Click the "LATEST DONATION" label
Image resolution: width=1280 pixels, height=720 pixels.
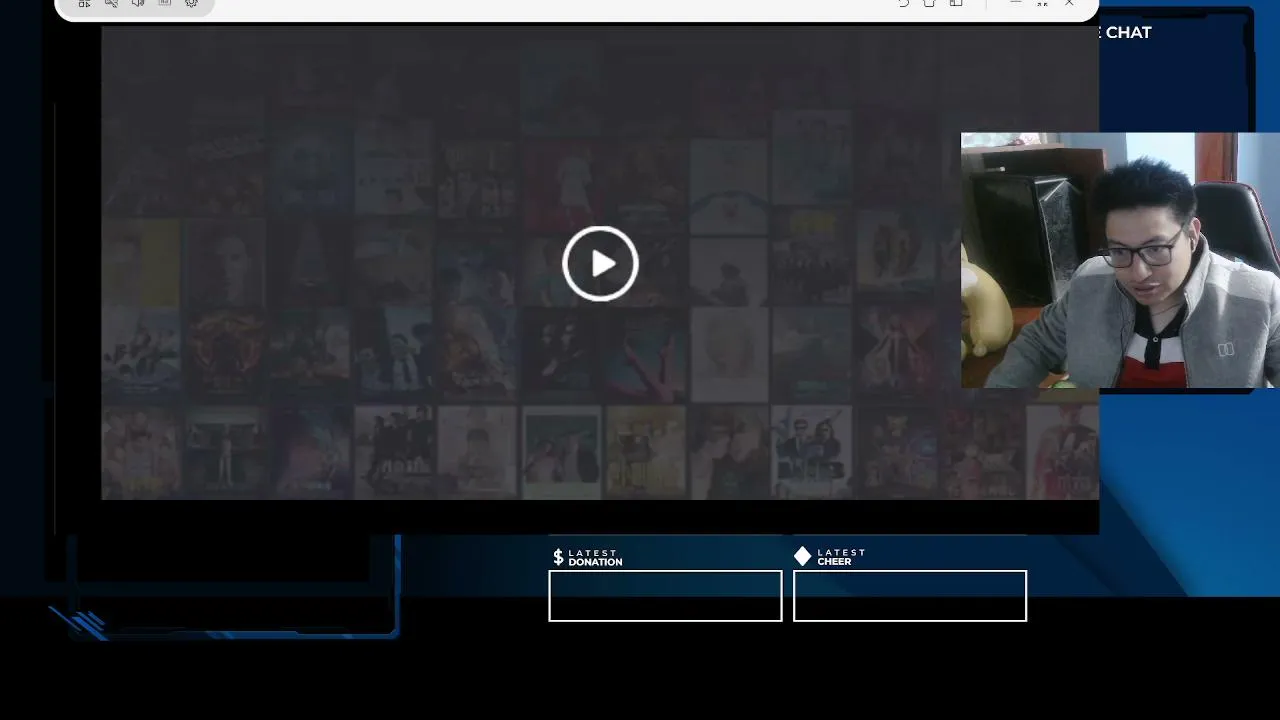595,557
